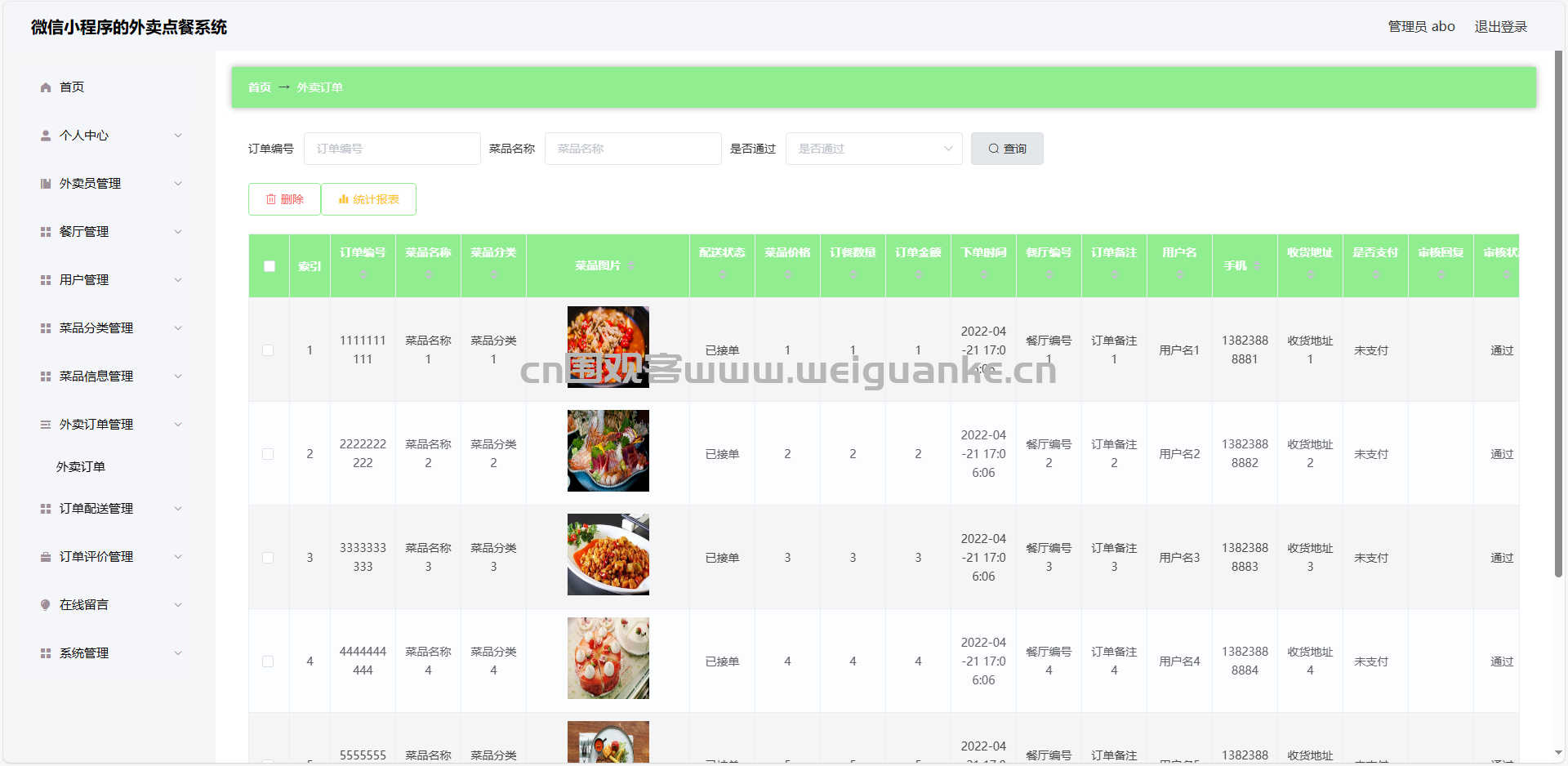Screen dimensions: 1568x766
Task: Check the checkbox for order 1111111111
Action: (268, 350)
